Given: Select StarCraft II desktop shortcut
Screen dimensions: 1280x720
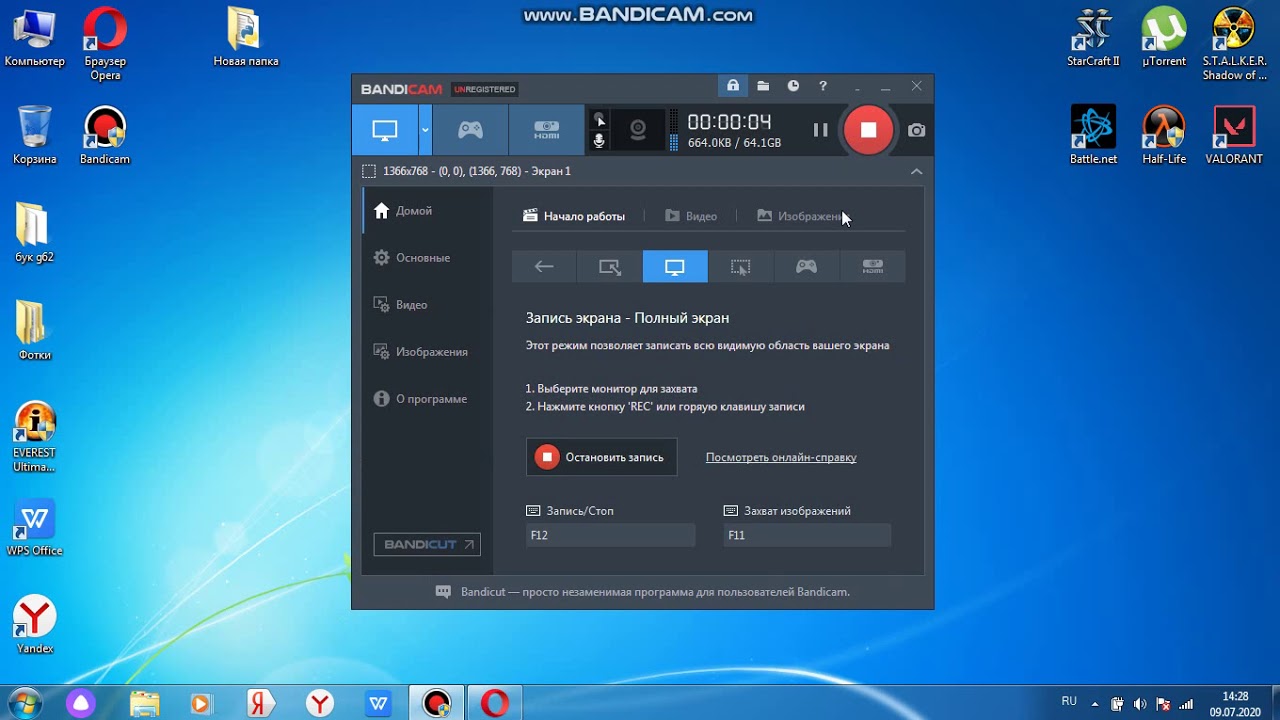Looking at the screenshot, I should (1093, 38).
